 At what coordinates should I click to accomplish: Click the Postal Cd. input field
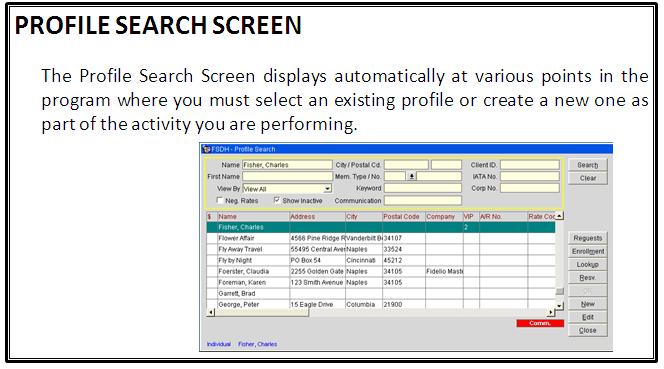tap(446, 165)
